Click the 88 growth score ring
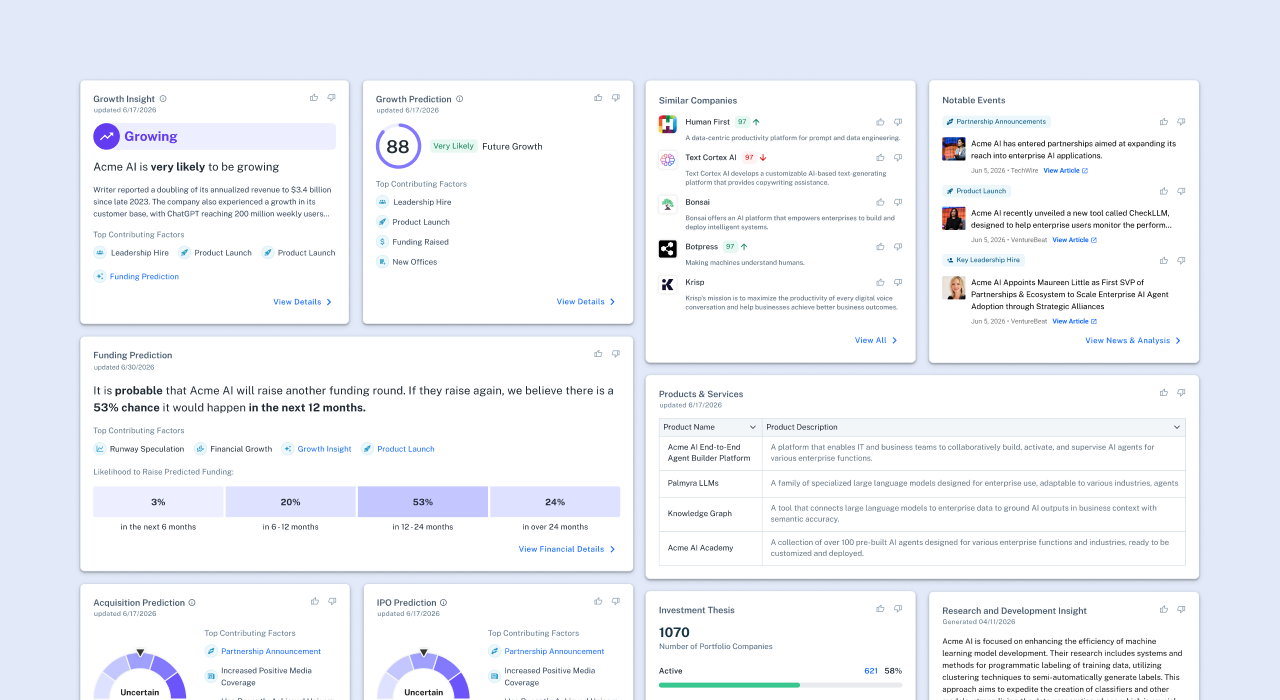 (398, 146)
